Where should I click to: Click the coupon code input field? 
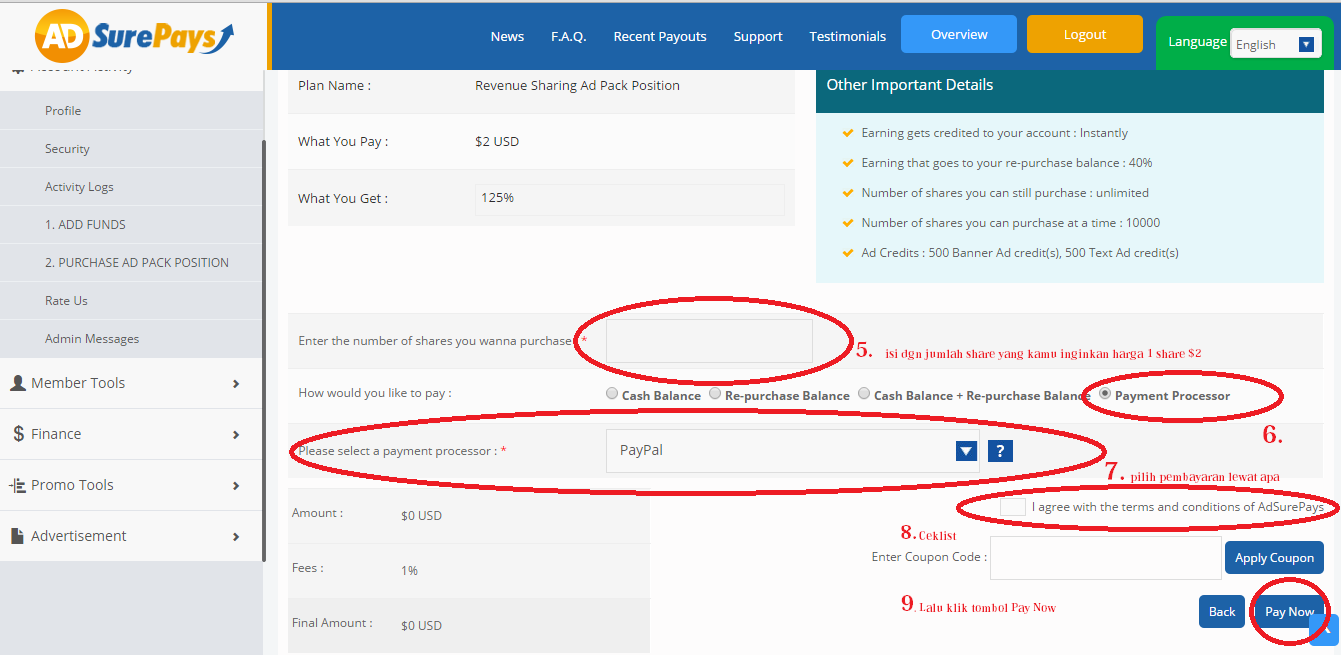[1105, 558]
